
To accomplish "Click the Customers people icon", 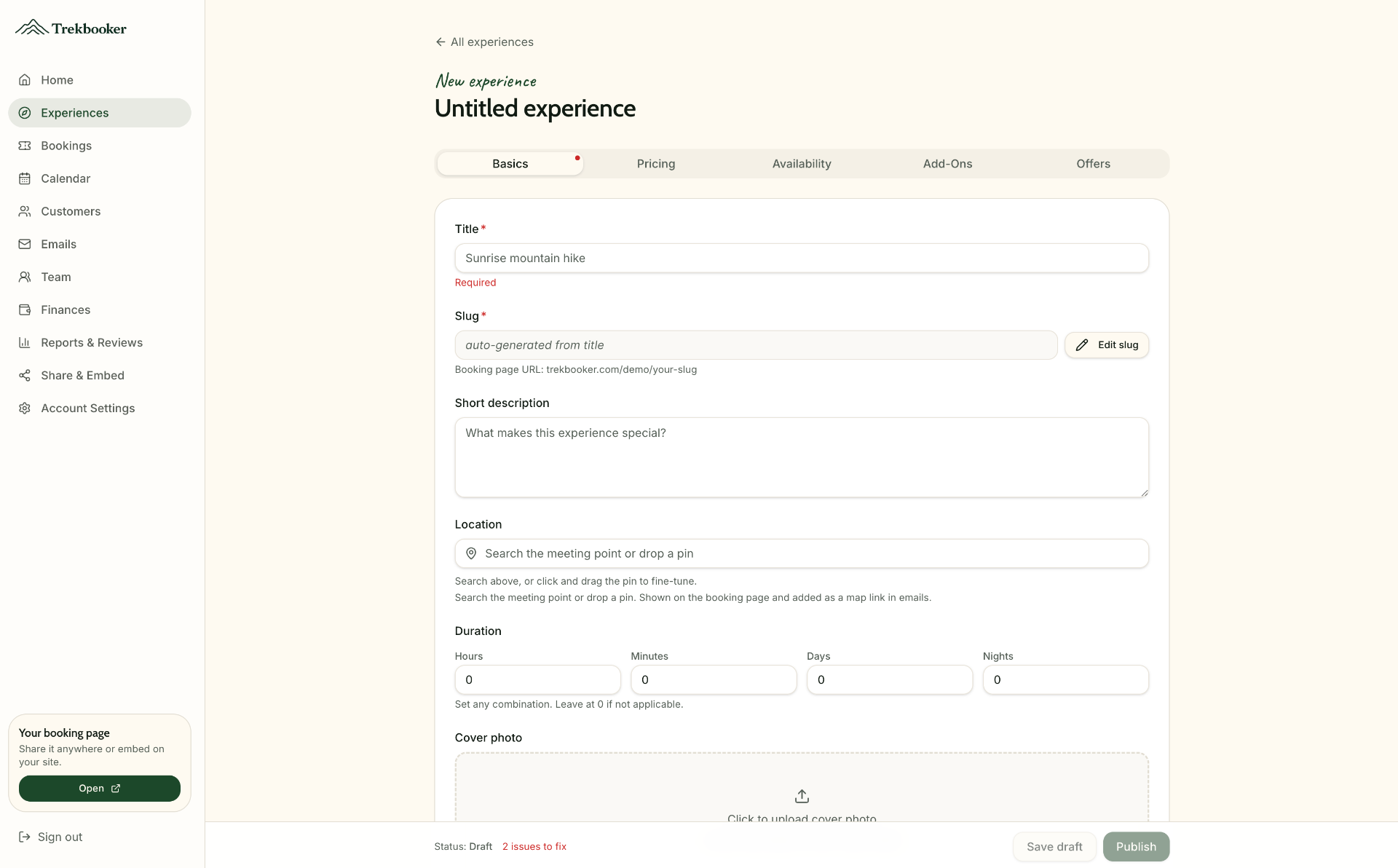I will tap(25, 211).
